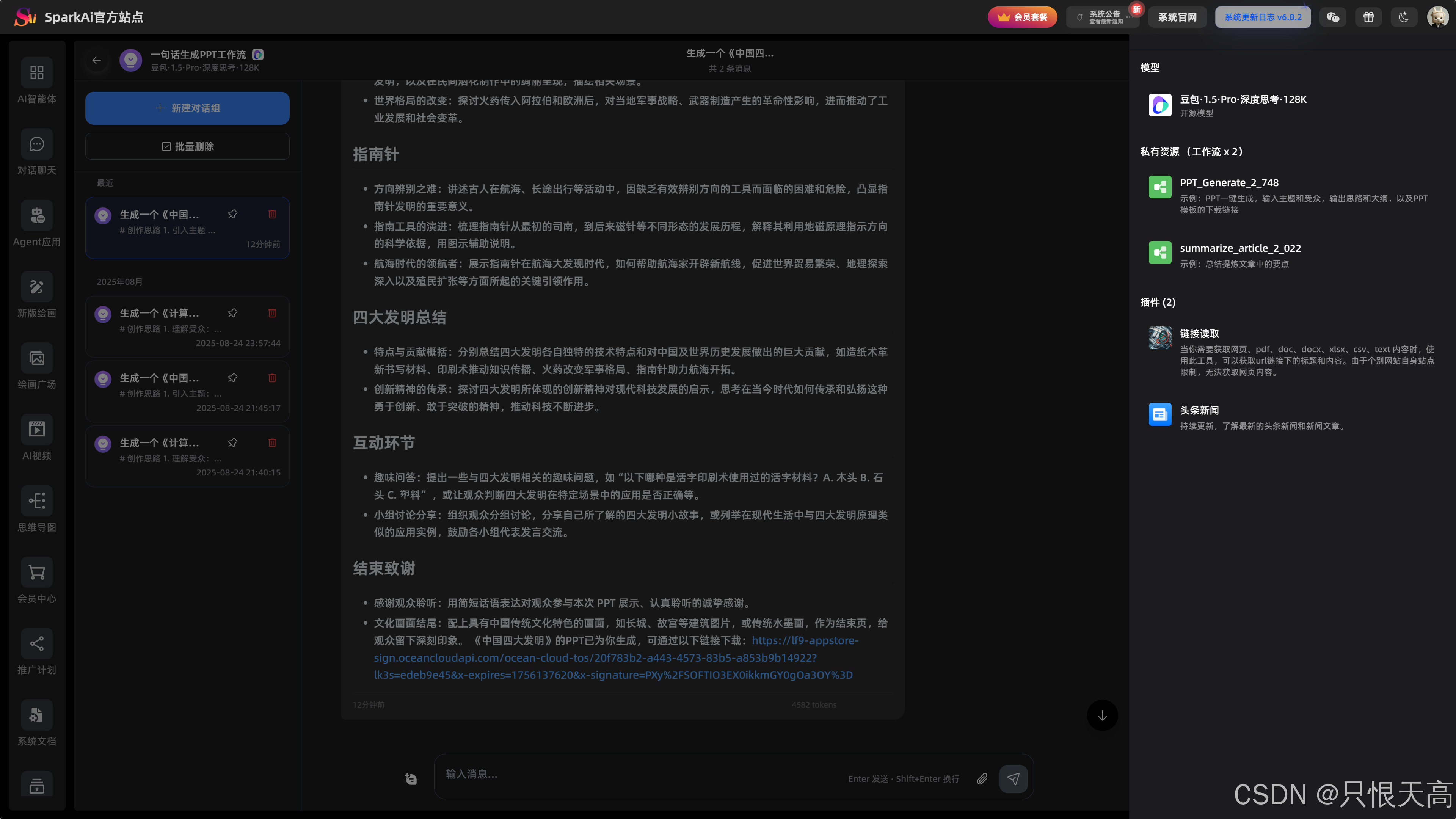Screen dimensions: 1456x819
Task: Select the 链接读取 plugin
Action: [1292, 352]
